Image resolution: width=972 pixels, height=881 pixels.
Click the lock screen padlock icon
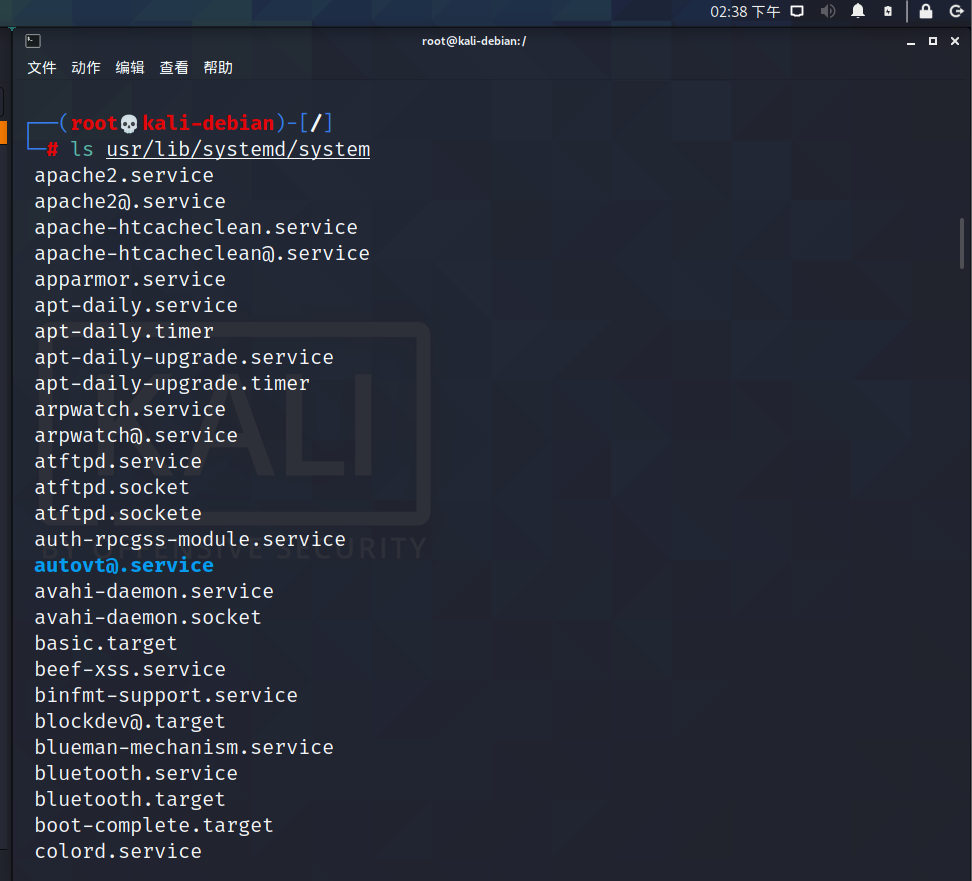pyautogui.click(x=926, y=11)
